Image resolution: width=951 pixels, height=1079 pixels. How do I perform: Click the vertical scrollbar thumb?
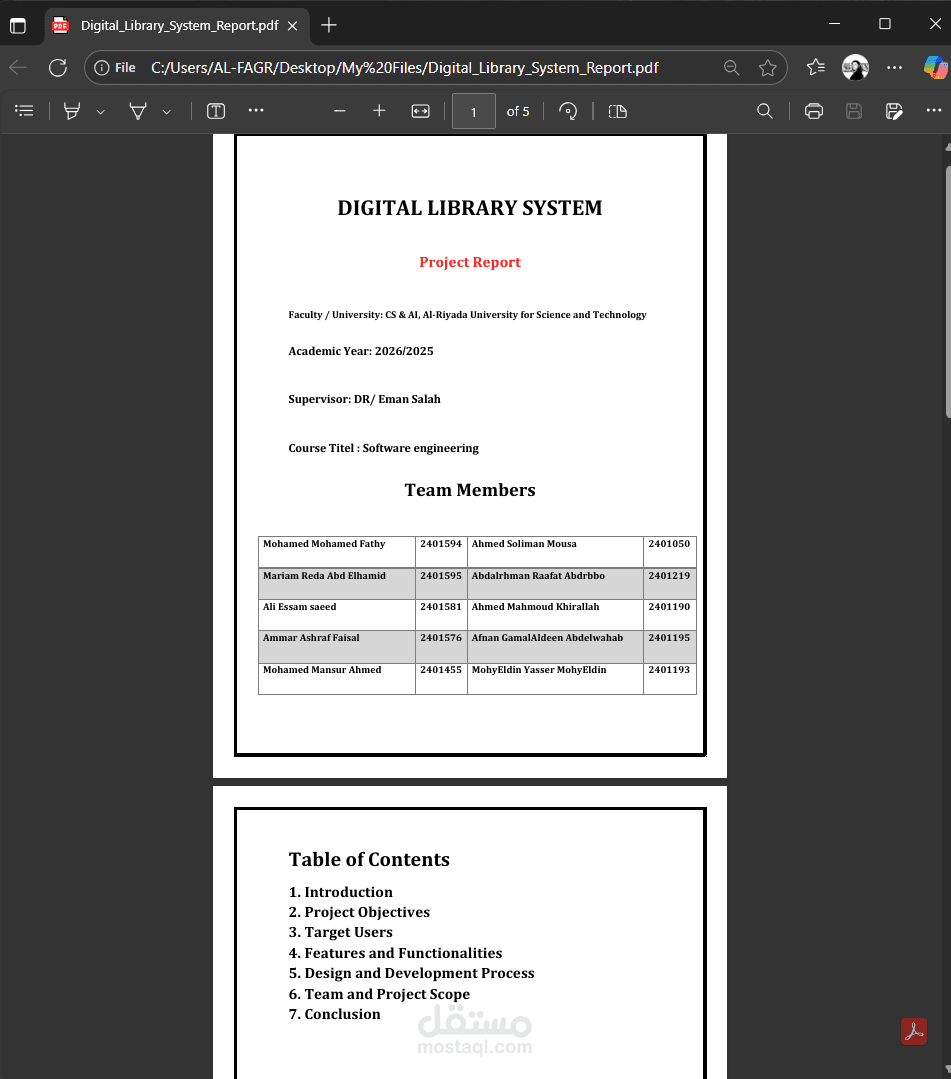tap(948, 292)
